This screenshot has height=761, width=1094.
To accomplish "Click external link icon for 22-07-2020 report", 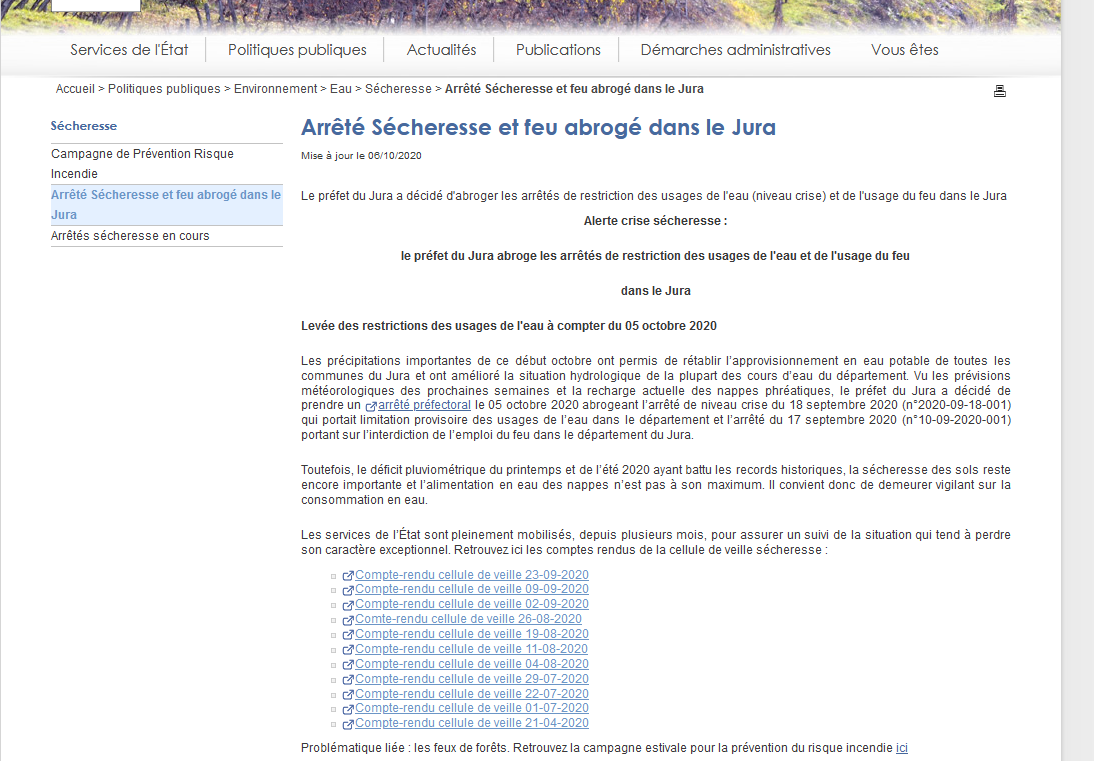I will [x=348, y=695].
